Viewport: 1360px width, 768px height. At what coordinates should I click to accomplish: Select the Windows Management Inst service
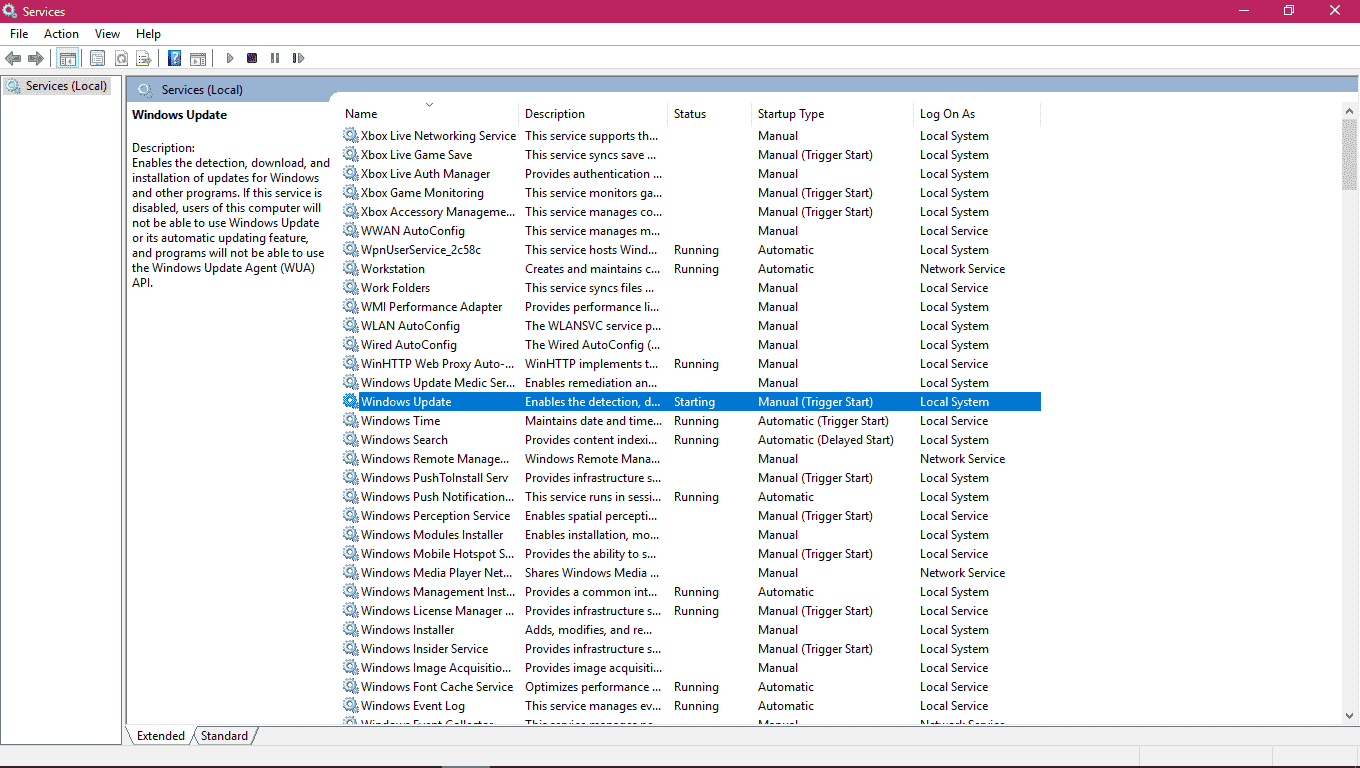coord(691,592)
